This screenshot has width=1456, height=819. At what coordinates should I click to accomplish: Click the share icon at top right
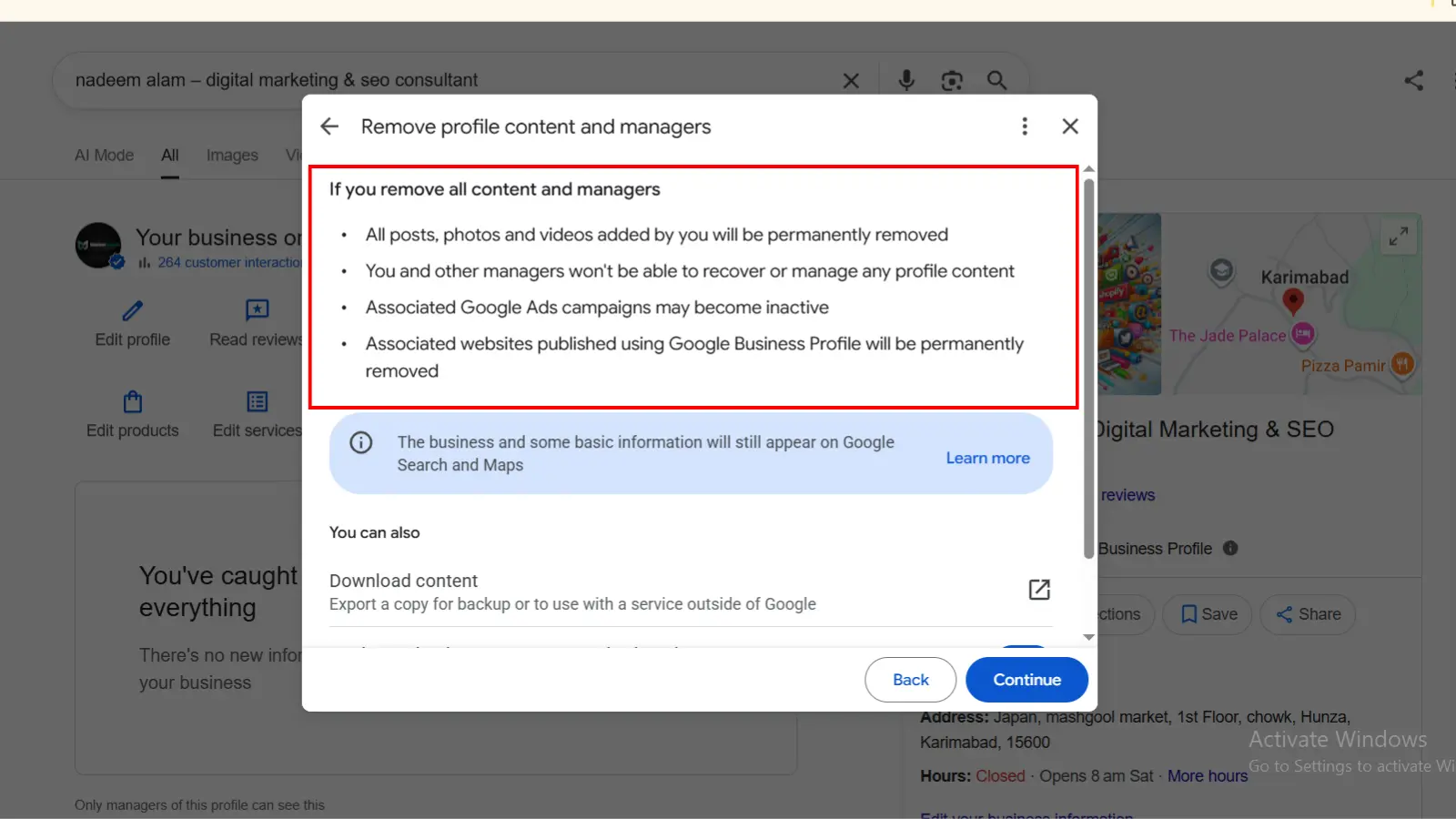pos(1414,80)
